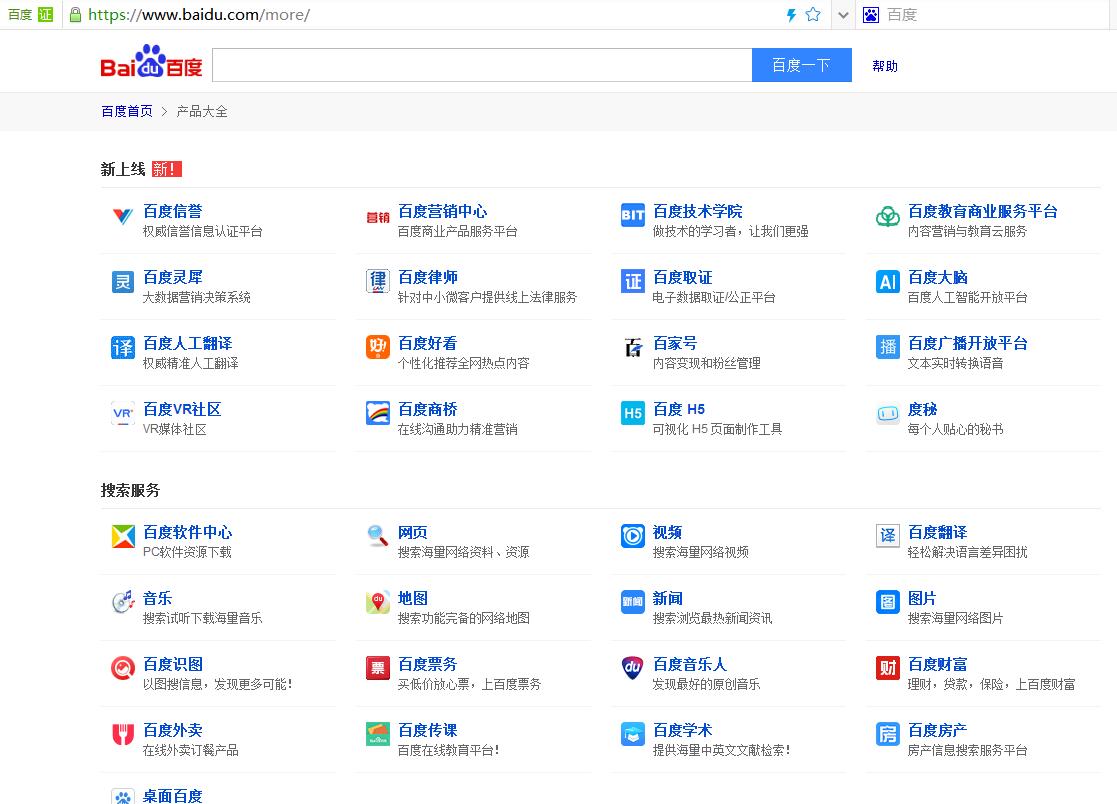Open the 帮助 help link
This screenshot has height=804, width=1117.
885,66
